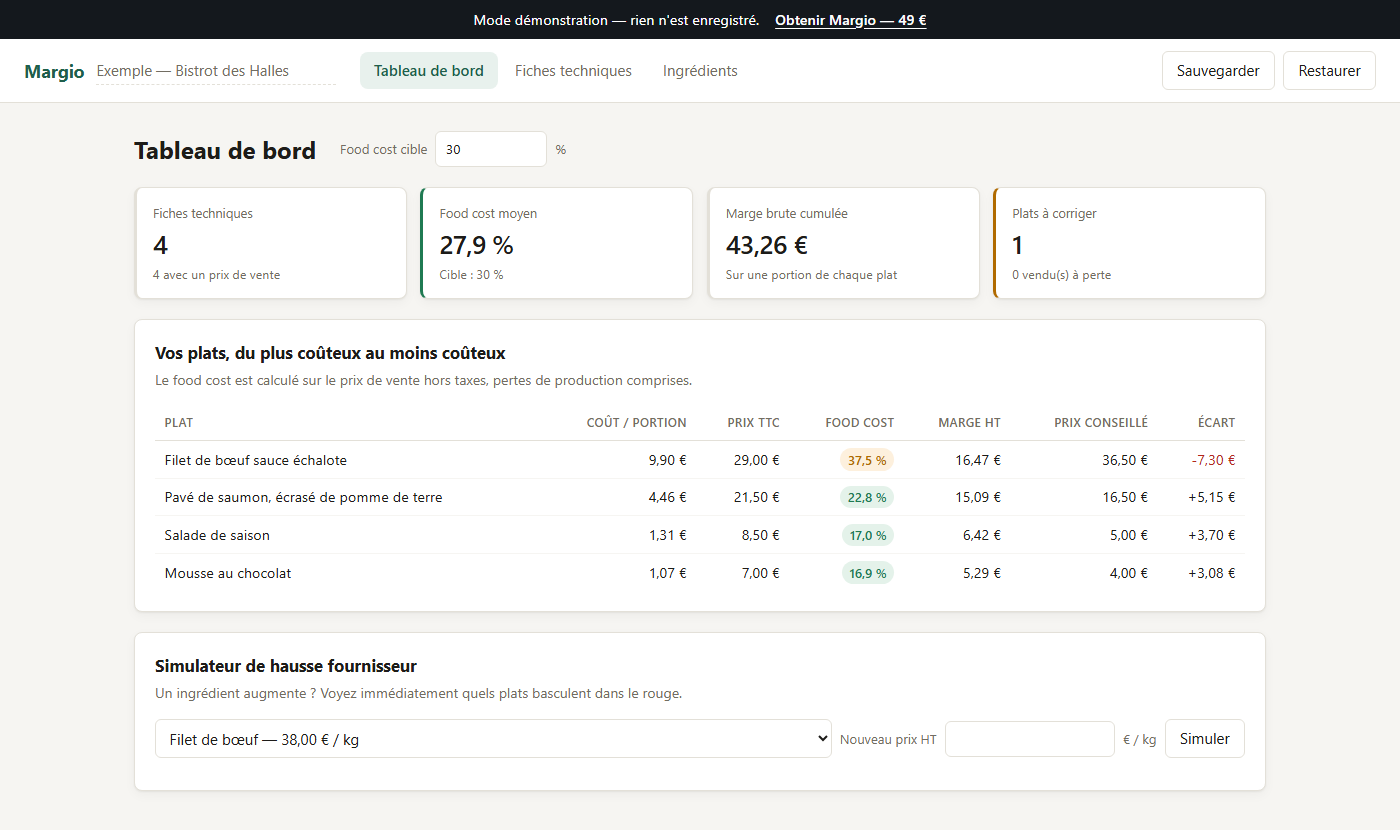Screen dimensions: 1400x830
Task: Focus the Food cost cible input
Action: [x=491, y=149]
